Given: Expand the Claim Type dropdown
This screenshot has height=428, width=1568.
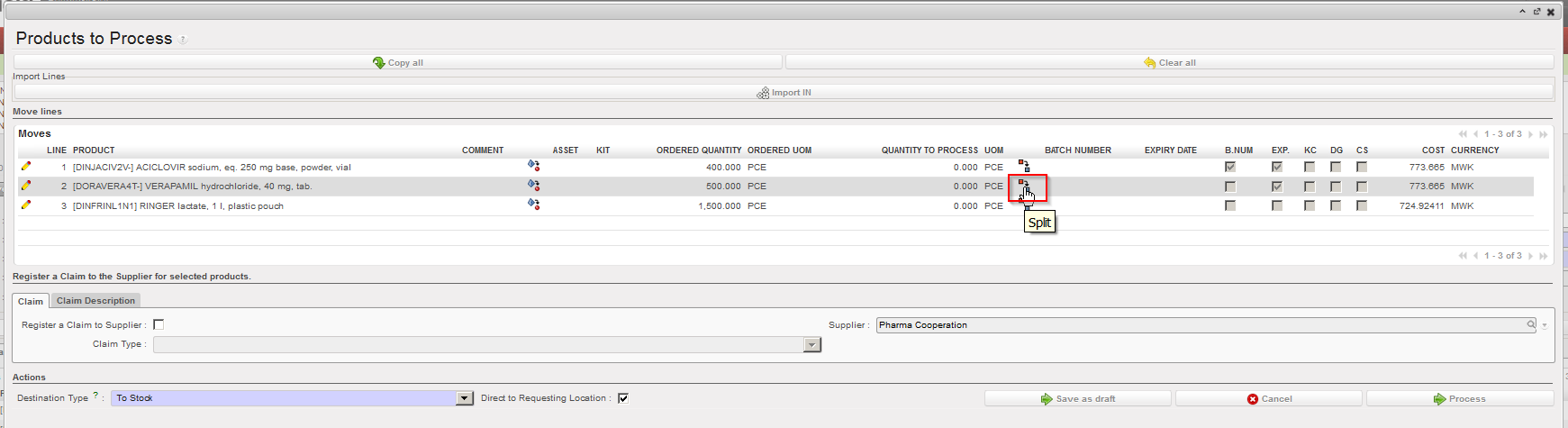Looking at the screenshot, I should (812, 345).
